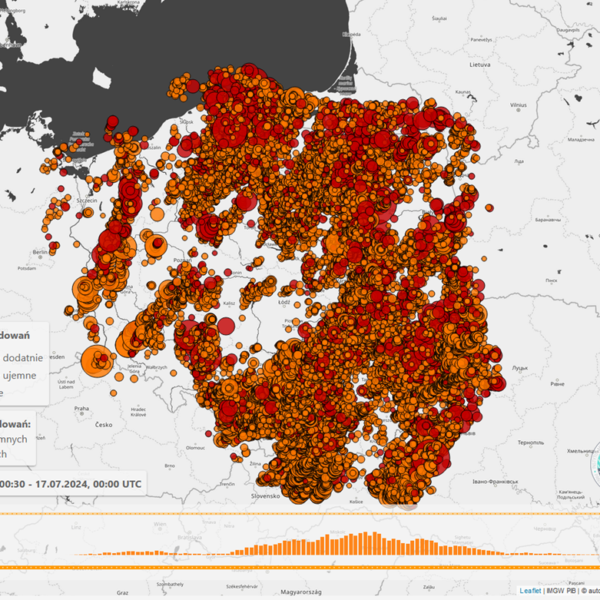Click the 'Ústí nad Labem' city label
Image resolution: width=600 pixels, height=600 pixels.
[x=66, y=384]
